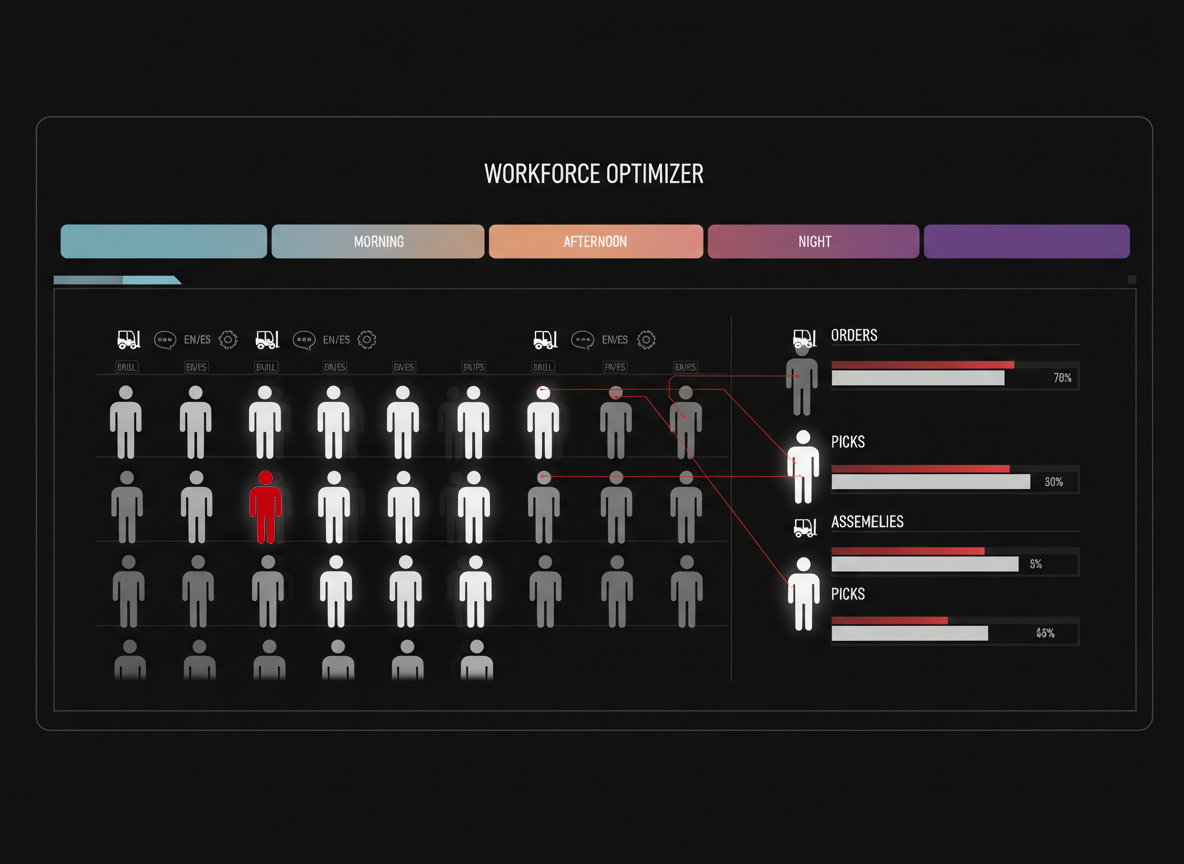Open the Night shift tab
Image resolution: width=1184 pixels, height=864 pixels.
pos(814,242)
